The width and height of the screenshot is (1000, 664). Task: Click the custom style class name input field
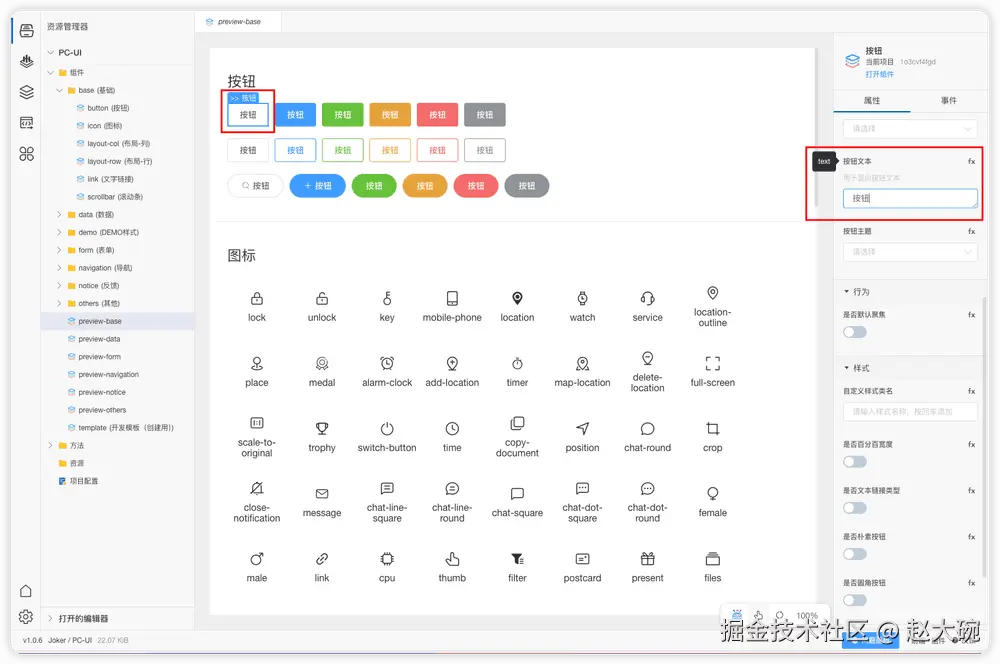click(x=908, y=411)
